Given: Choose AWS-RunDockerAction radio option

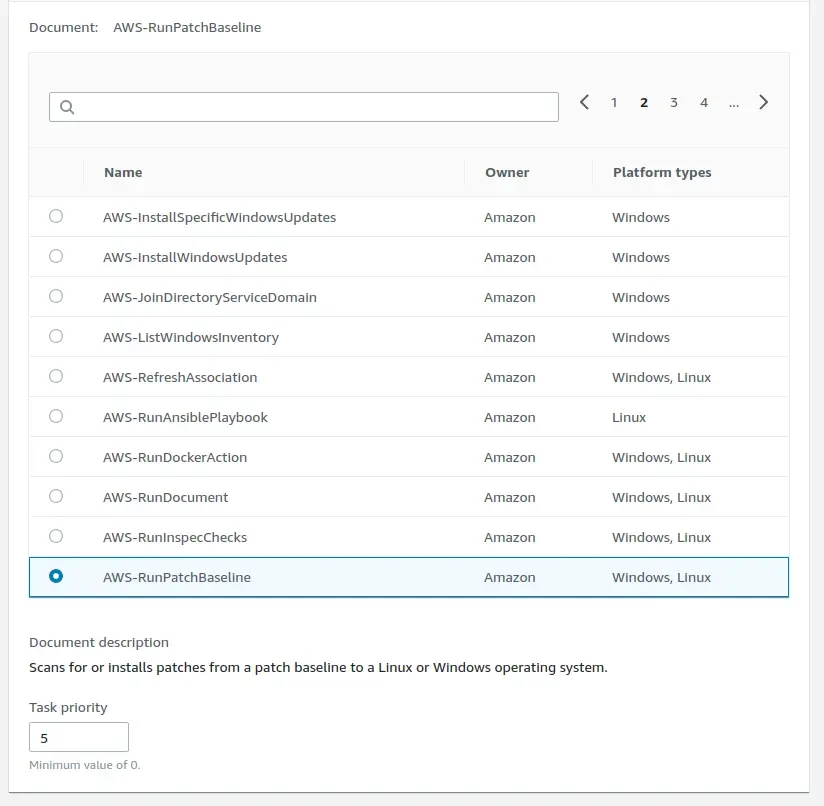Looking at the screenshot, I should coord(56,456).
